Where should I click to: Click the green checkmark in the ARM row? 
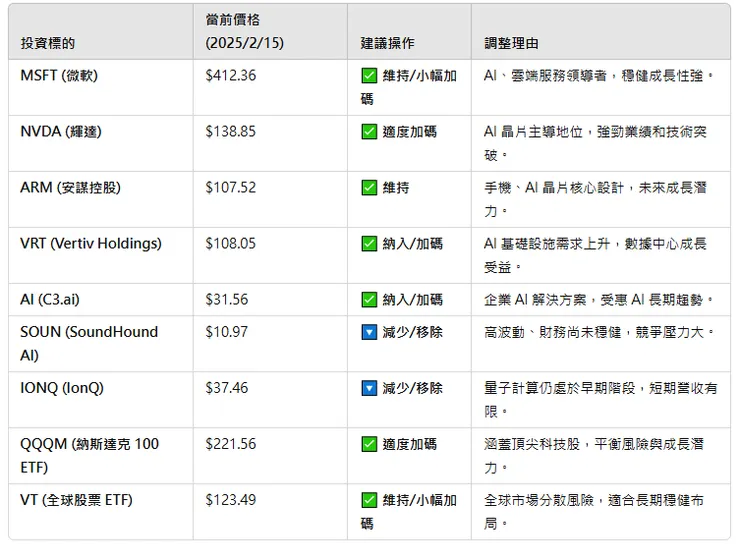point(369,187)
